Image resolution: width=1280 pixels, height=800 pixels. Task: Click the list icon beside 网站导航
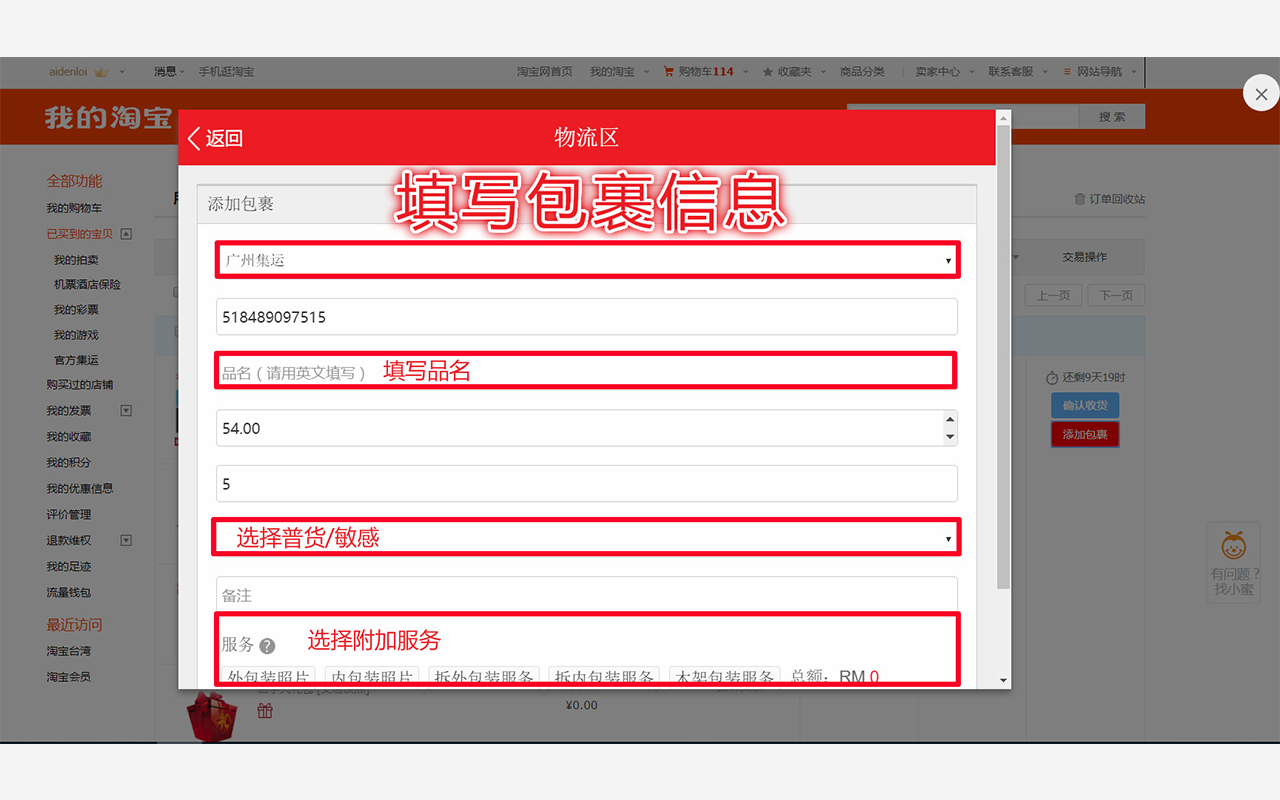(x=1068, y=72)
